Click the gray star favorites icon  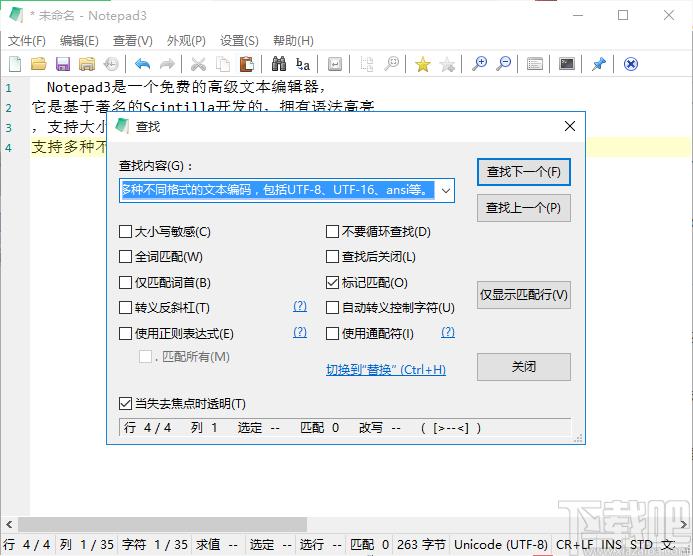point(447,65)
